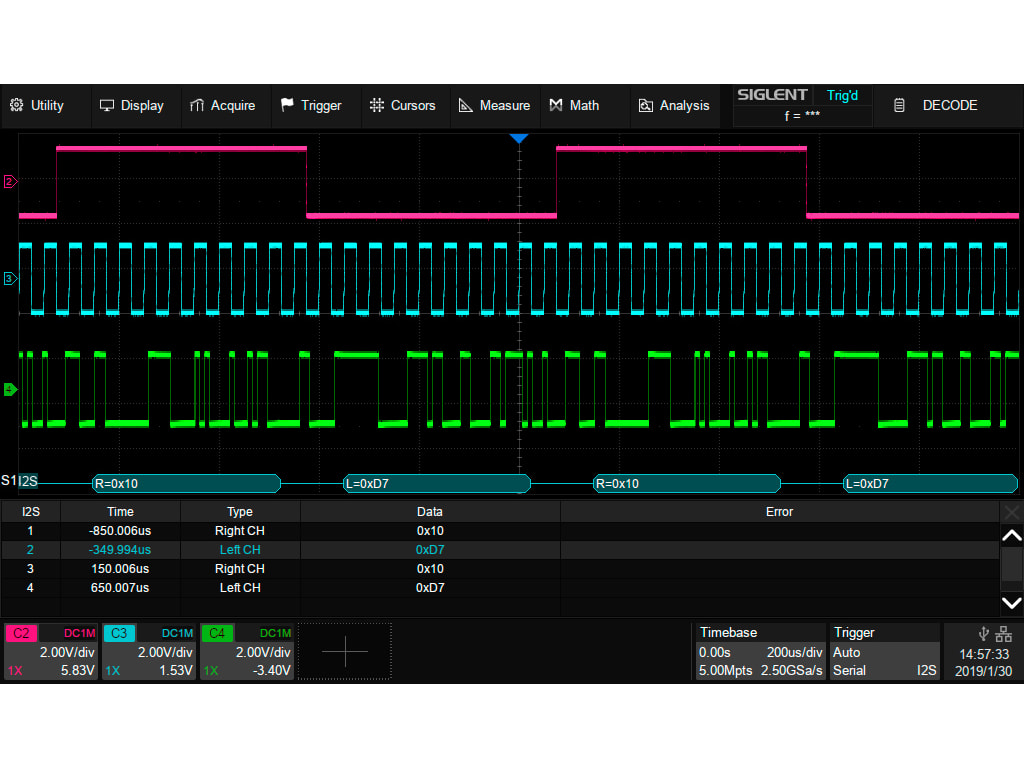Image resolution: width=1024 pixels, height=768 pixels.
Task: Open the Timebase settings panel
Action: tap(760, 651)
